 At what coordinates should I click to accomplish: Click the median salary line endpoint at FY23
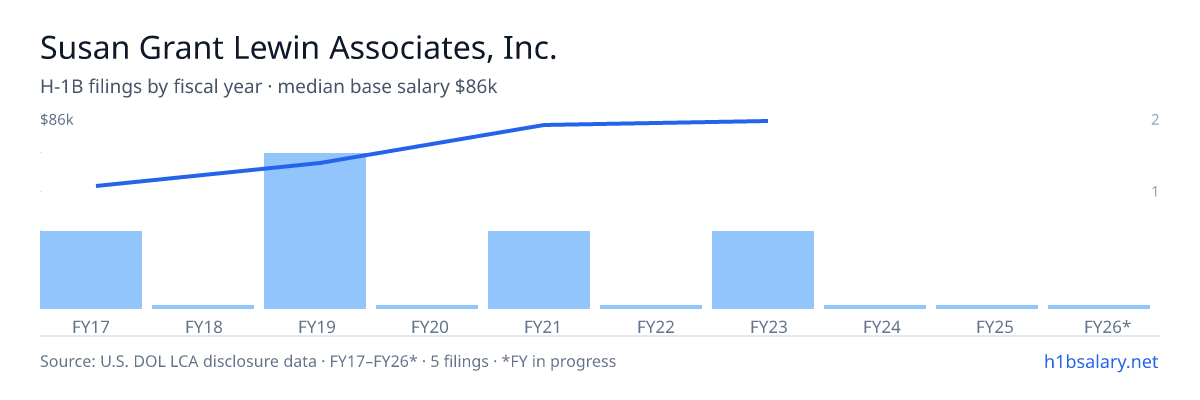pyautogui.click(x=765, y=121)
